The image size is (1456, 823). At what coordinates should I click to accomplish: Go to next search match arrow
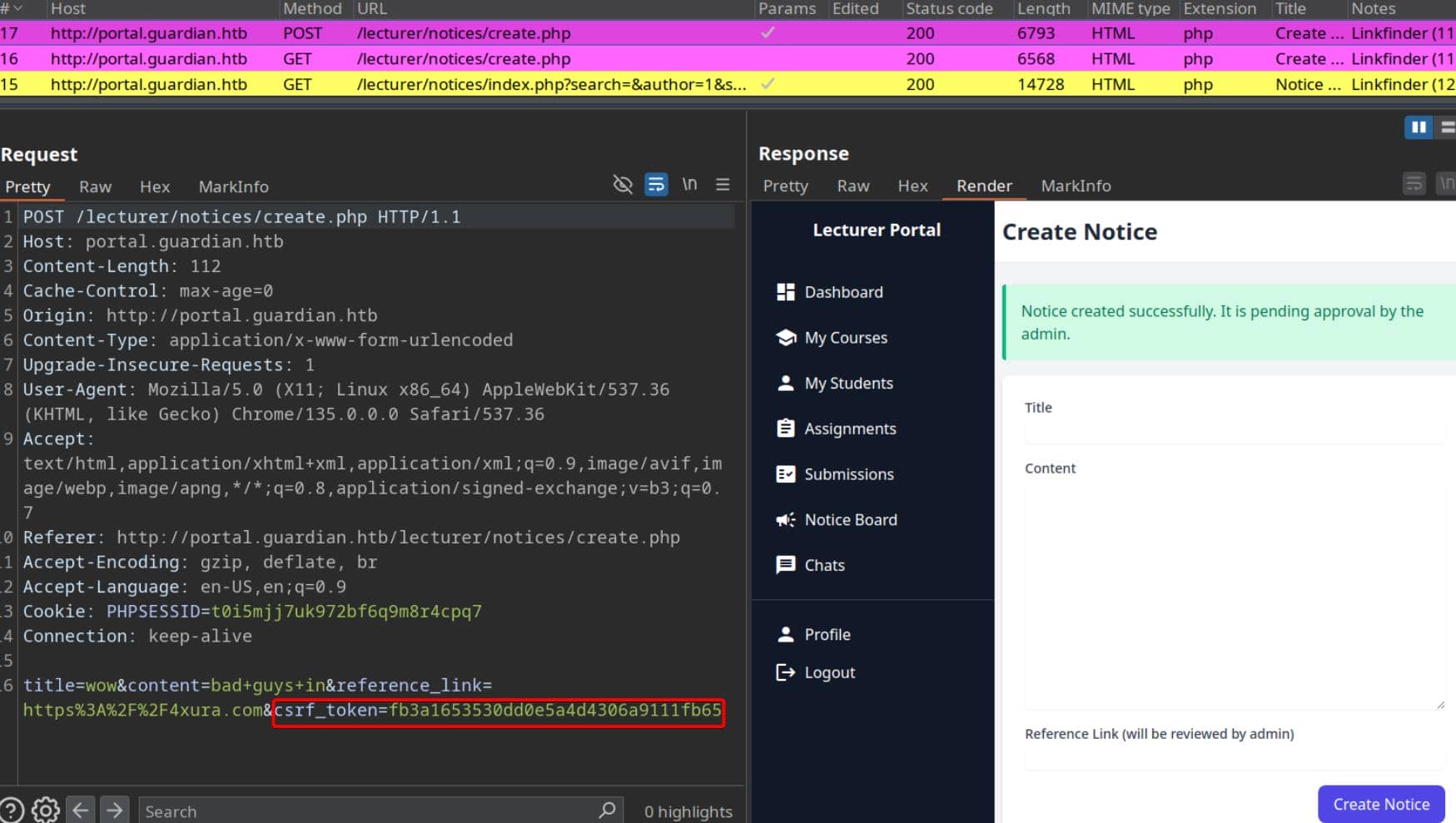pos(115,810)
